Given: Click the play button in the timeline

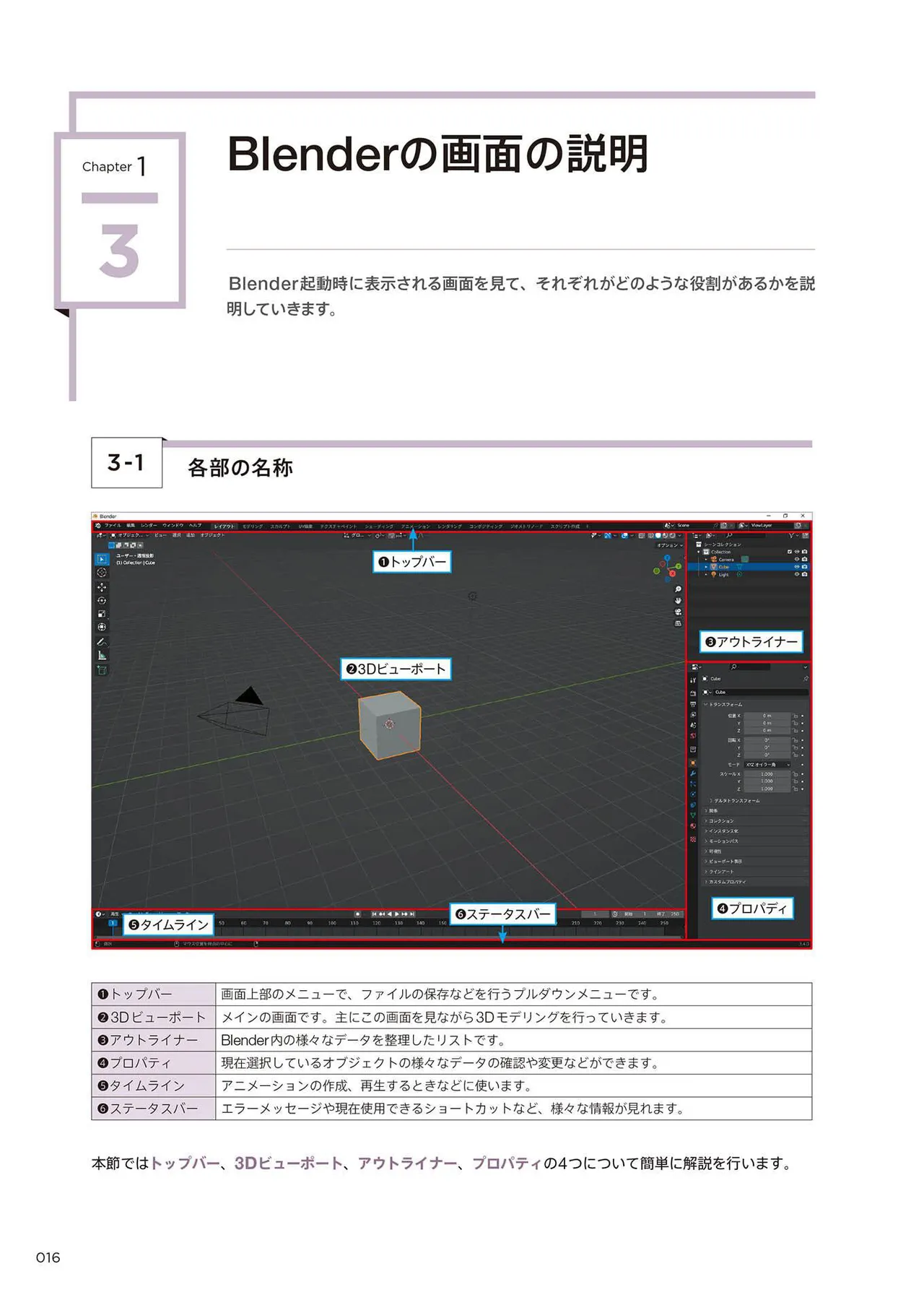Looking at the screenshot, I should (x=397, y=914).
